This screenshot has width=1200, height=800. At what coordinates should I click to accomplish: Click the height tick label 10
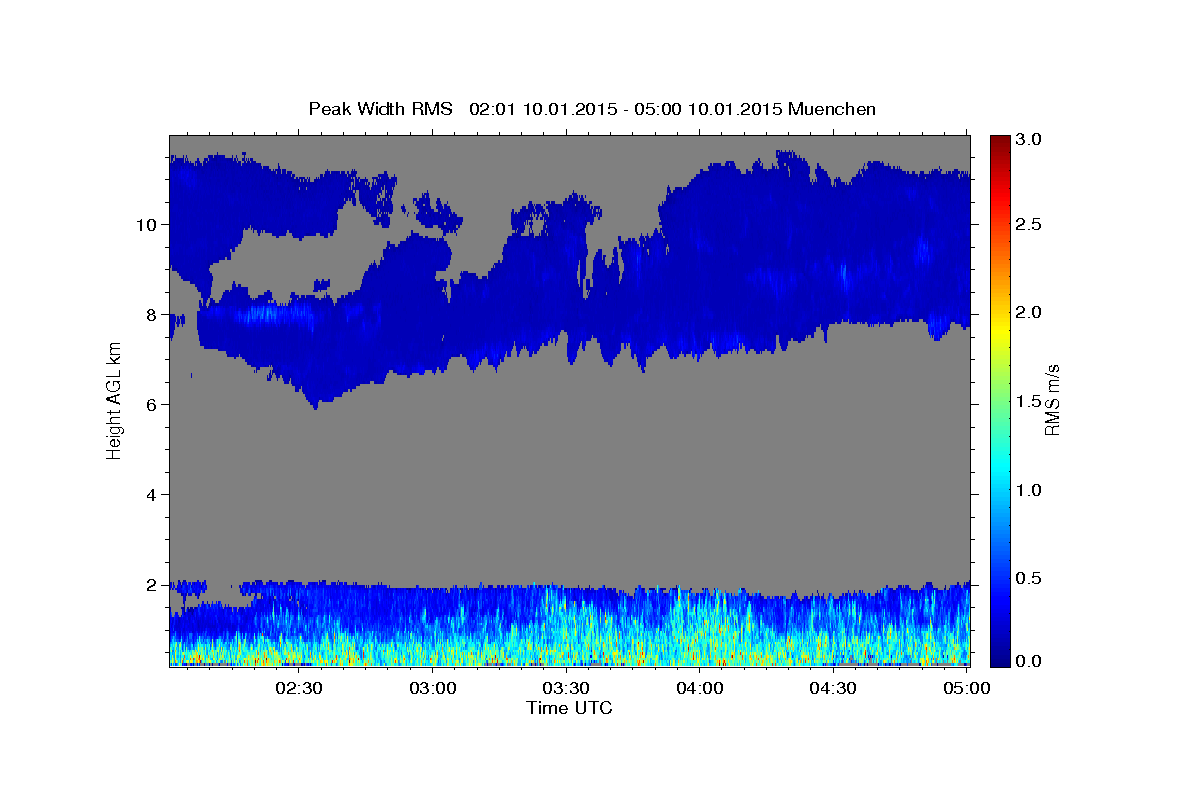click(147, 224)
